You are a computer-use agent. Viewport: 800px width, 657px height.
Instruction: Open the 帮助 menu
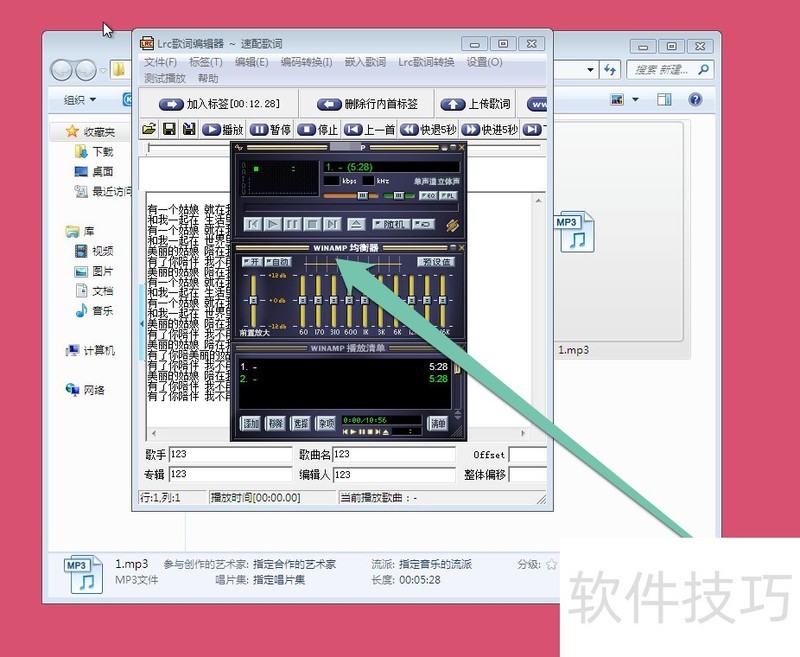coord(208,78)
